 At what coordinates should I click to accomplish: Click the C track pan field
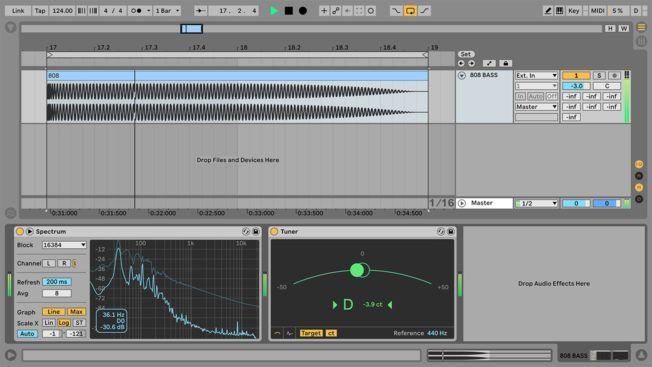[607, 86]
